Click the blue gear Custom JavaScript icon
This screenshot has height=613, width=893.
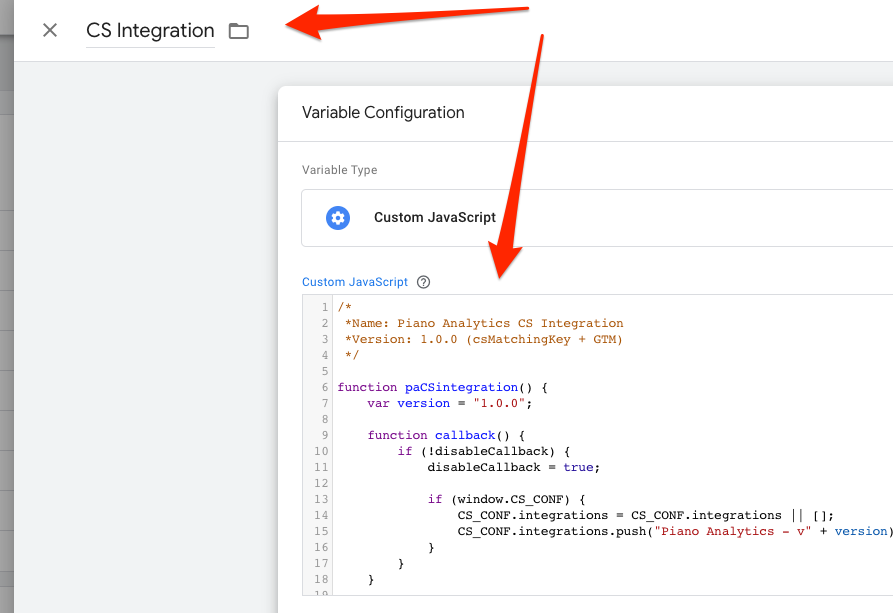(338, 218)
